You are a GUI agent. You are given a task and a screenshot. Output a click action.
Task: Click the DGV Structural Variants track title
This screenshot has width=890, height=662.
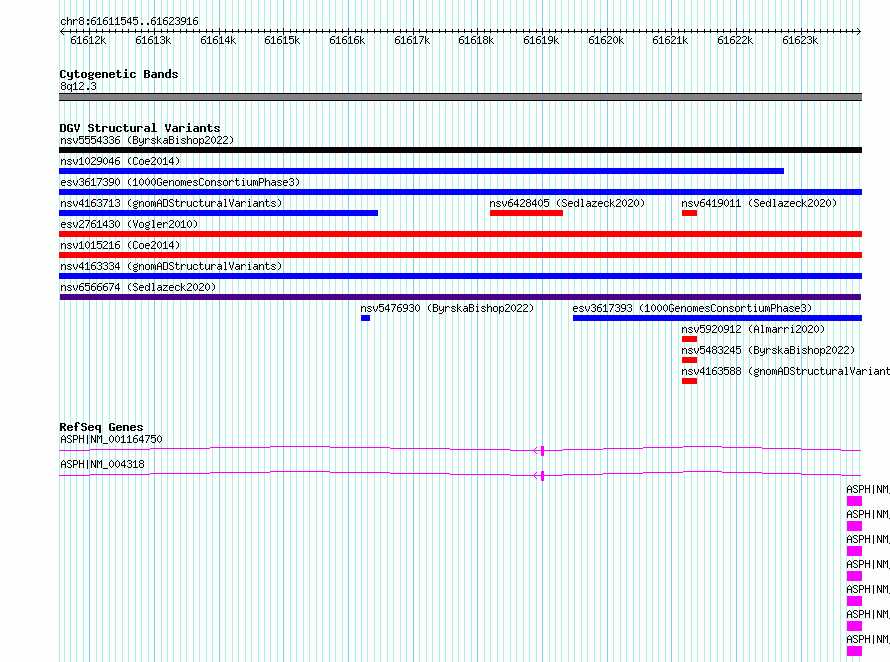click(x=140, y=128)
